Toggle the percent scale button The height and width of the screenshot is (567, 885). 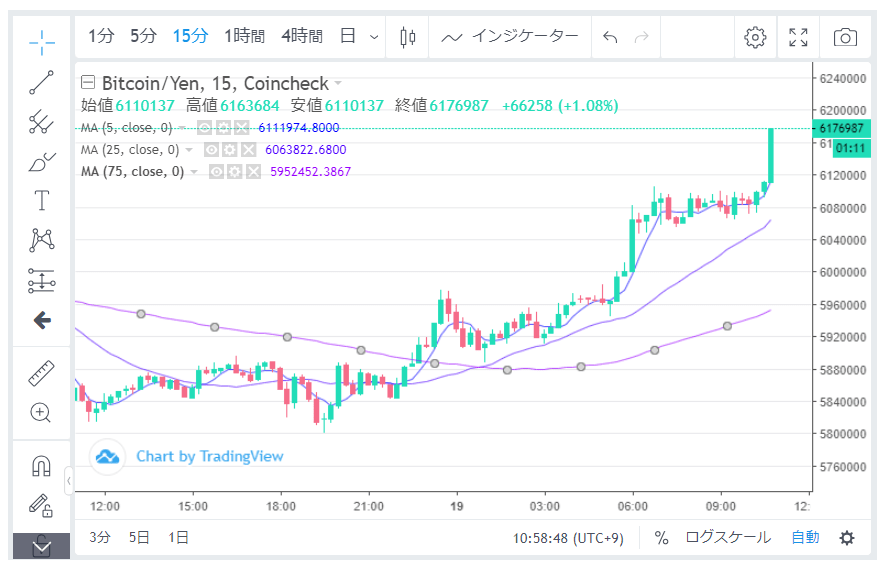coord(661,538)
